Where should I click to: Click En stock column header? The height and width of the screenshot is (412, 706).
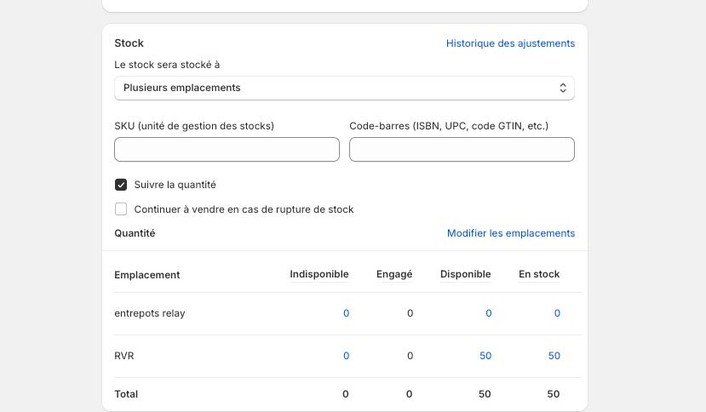539,274
